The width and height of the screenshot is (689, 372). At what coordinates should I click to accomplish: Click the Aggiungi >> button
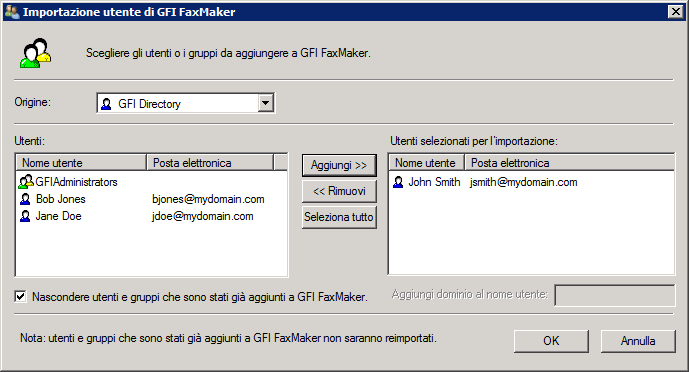(x=339, y=165)
